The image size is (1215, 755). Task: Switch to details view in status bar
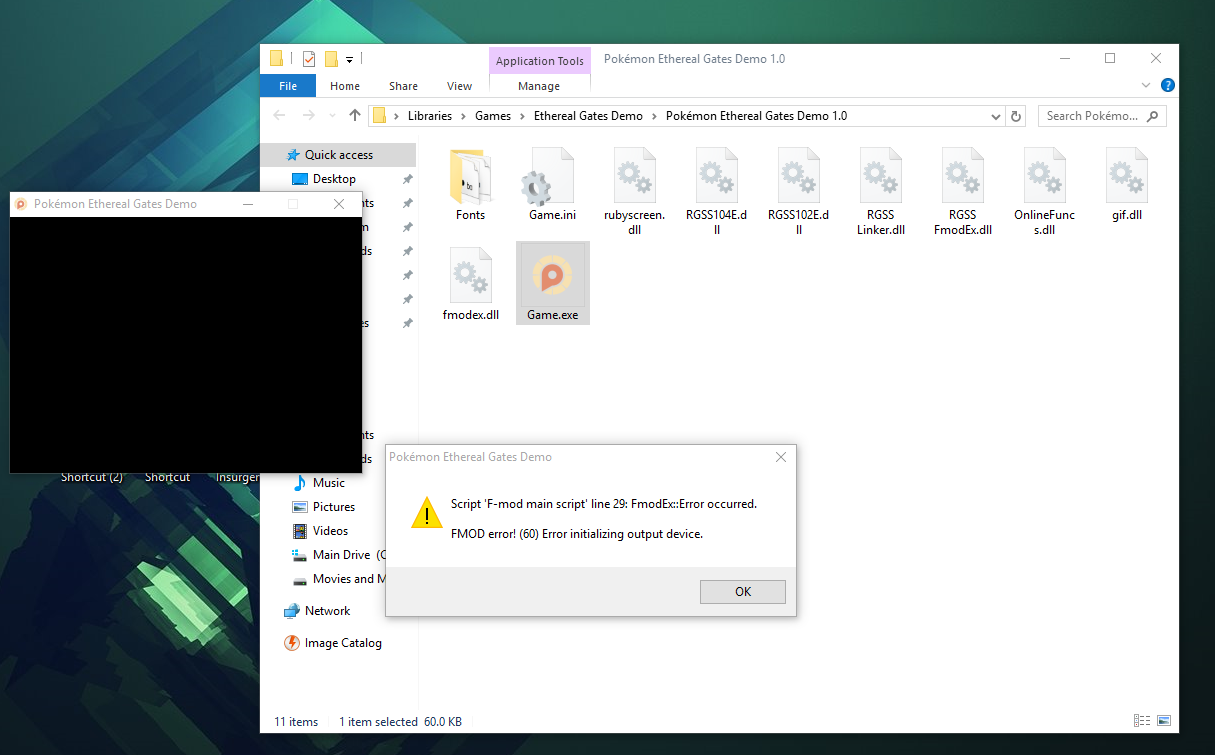pos(1141,721)
